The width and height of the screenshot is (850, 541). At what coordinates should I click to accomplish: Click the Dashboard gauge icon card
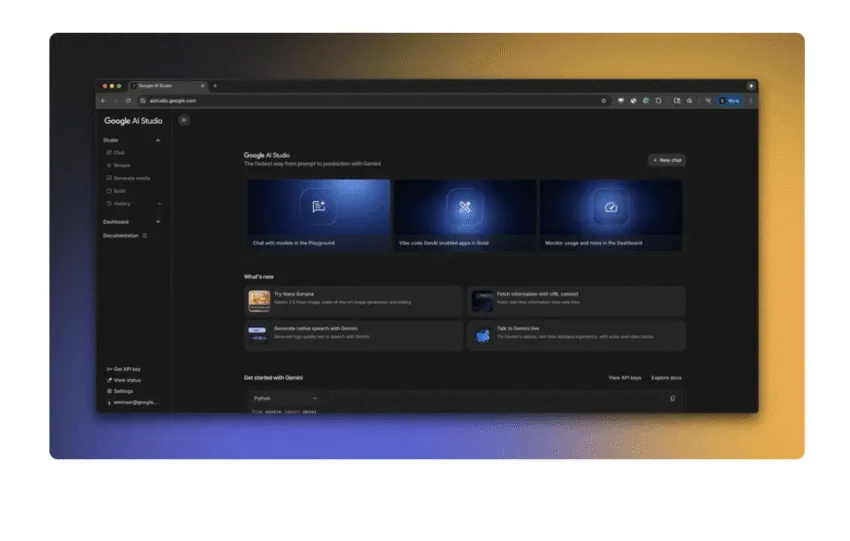(x=610, y=207)
